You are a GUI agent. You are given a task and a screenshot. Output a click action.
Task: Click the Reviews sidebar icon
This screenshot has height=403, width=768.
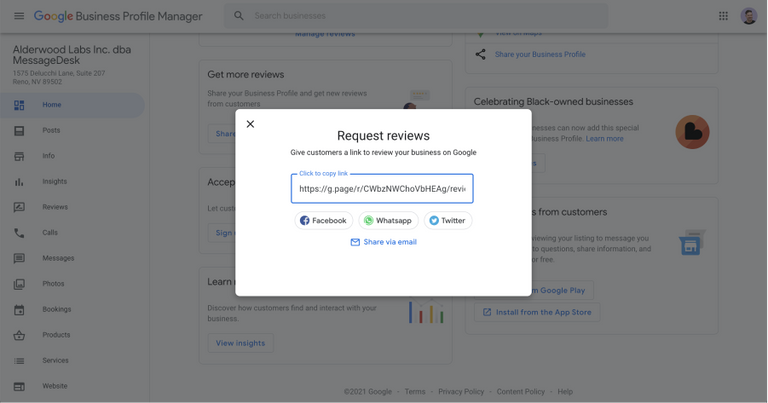coord(19,207)
